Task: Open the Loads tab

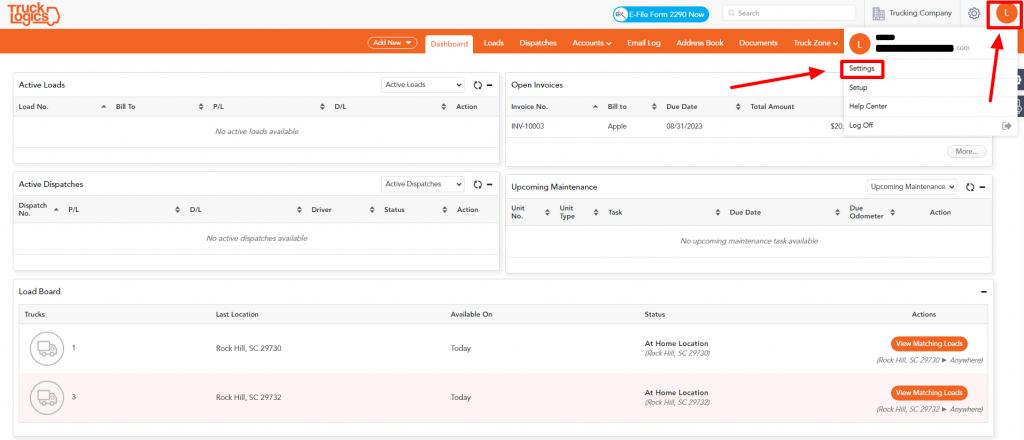Action: (x=494, y=43)
